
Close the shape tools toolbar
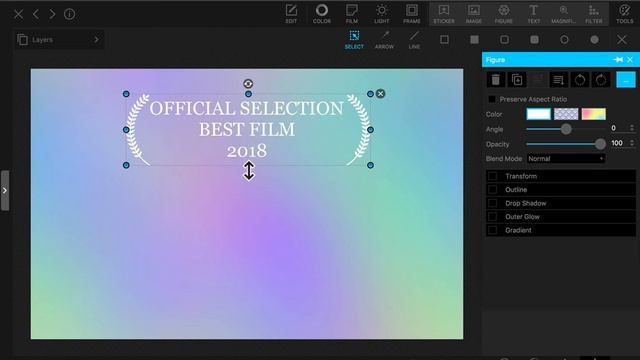(x=622, y=40)
